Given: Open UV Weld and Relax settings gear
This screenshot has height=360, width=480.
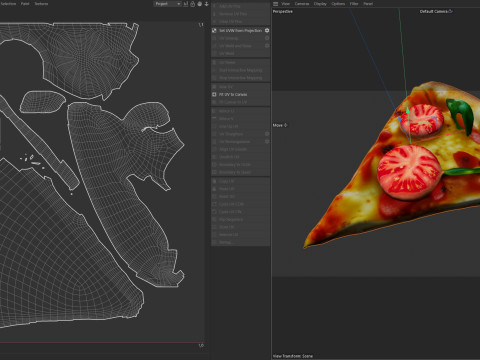Looking at the screenshot, I should (x=267, y=46).
